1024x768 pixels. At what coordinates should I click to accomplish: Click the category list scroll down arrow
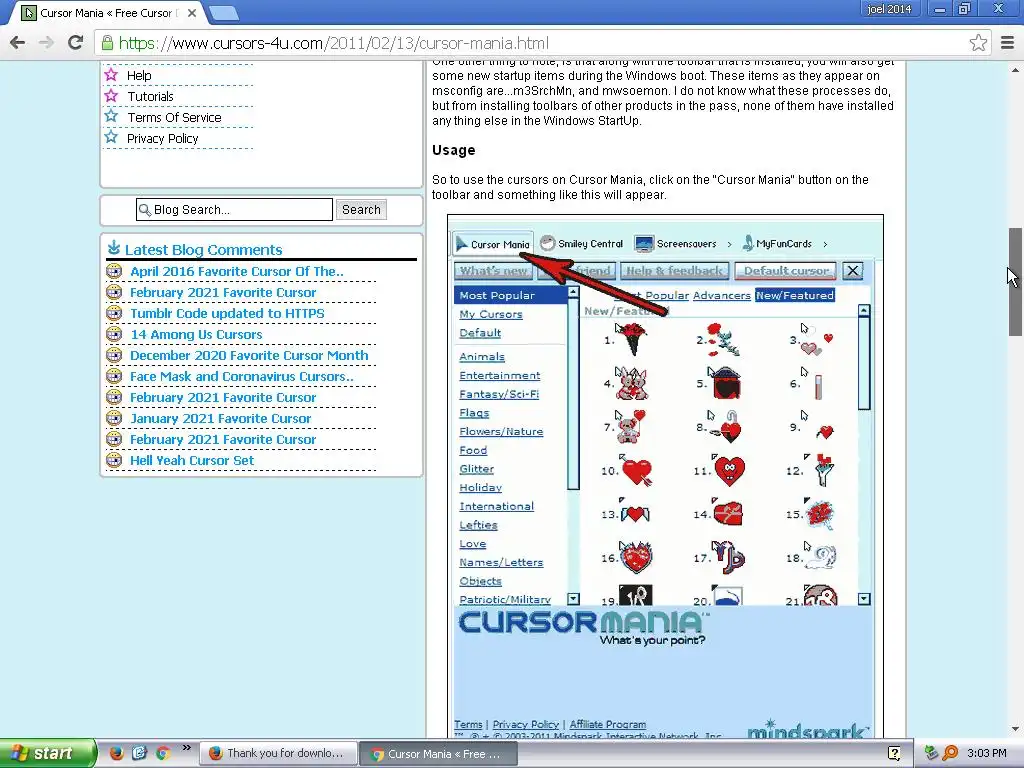pyautogui.click(x=573, y=599)
